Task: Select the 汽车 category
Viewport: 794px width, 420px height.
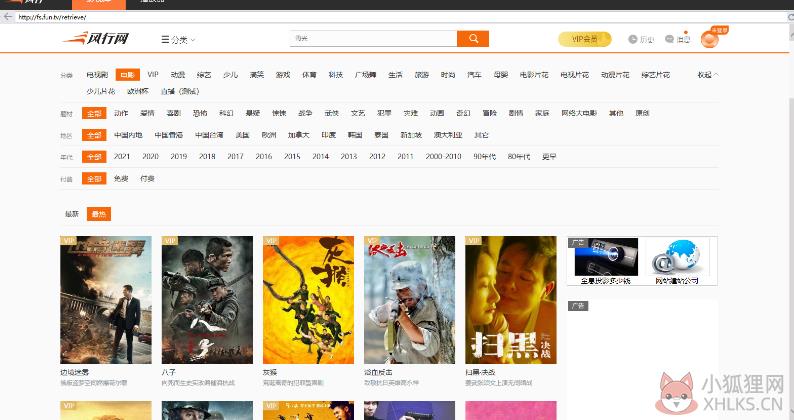Action: (474, 74)
